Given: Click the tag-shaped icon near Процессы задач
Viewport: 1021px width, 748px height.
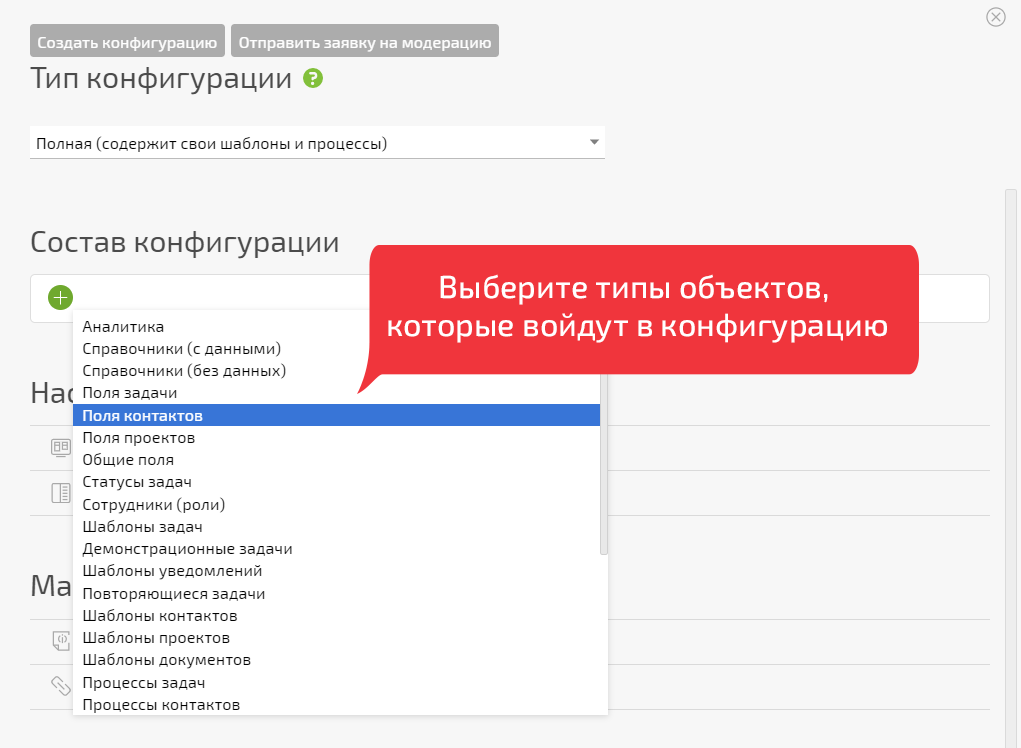Looking at the screenshot, I should click(61, 686).
